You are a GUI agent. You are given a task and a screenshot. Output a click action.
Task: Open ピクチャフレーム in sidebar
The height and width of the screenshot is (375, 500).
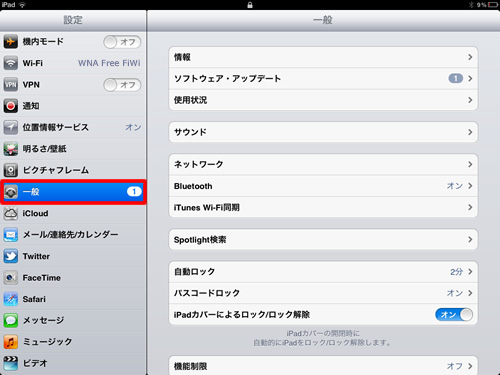tap(73, 170)
